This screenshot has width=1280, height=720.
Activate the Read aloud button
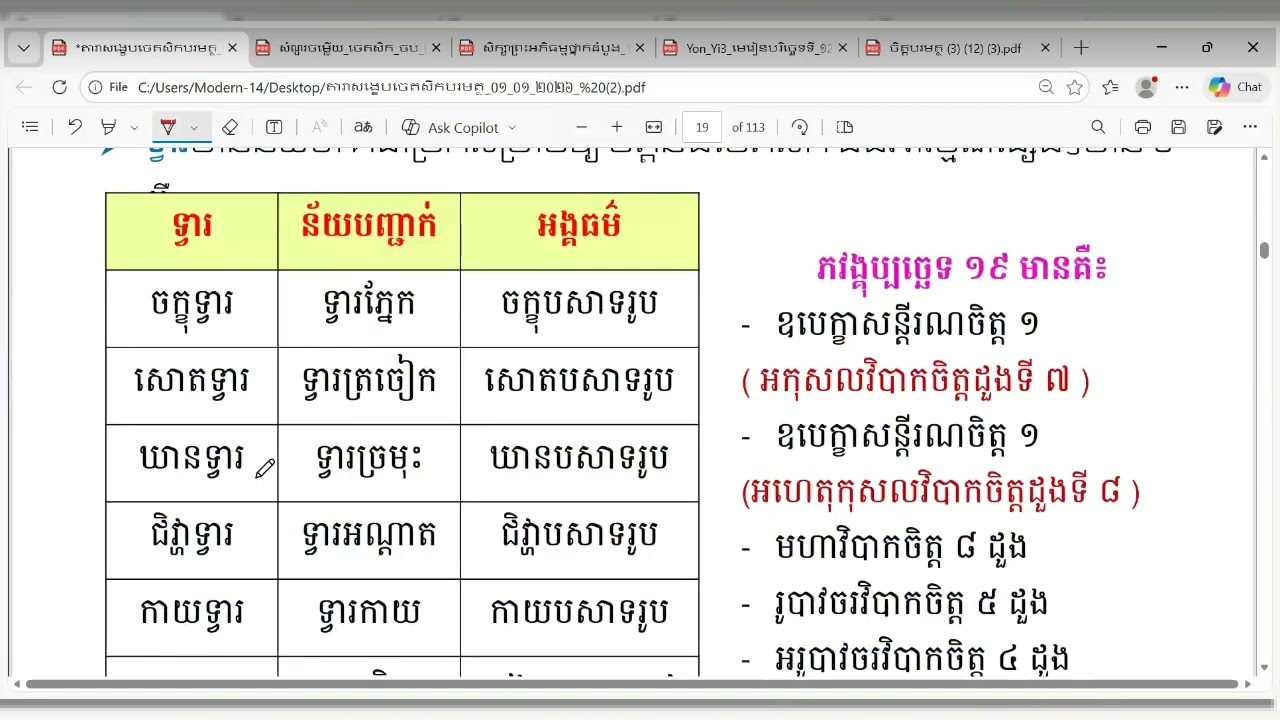[320, 127]
